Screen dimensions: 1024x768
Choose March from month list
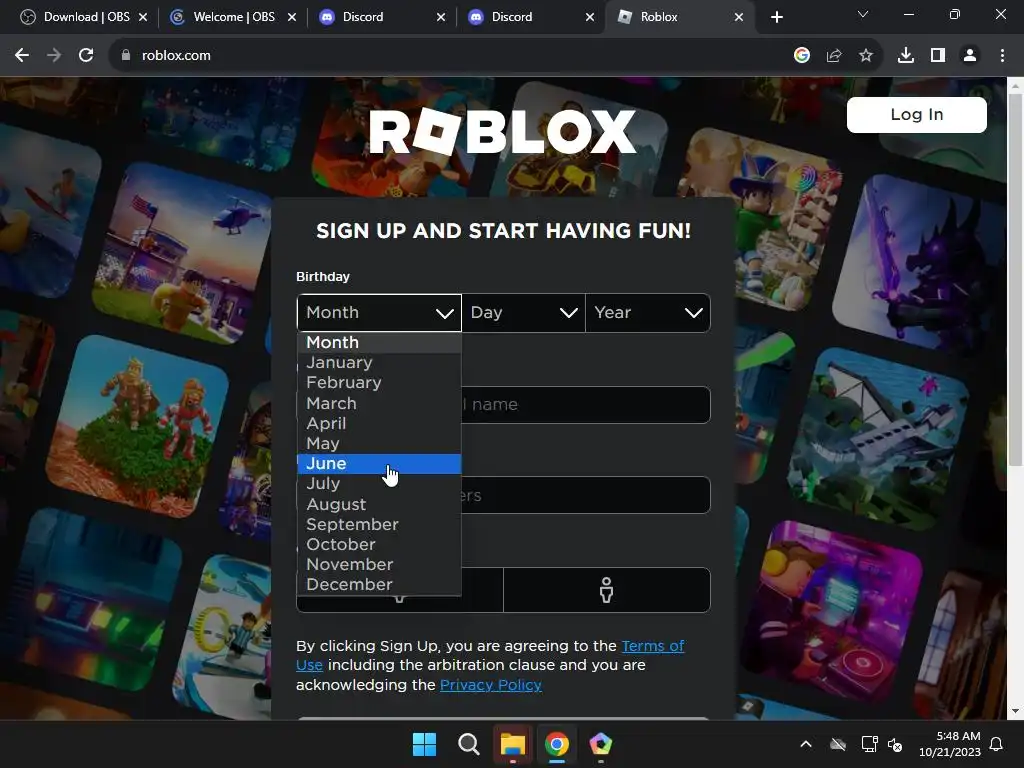[x=379, y=403]
